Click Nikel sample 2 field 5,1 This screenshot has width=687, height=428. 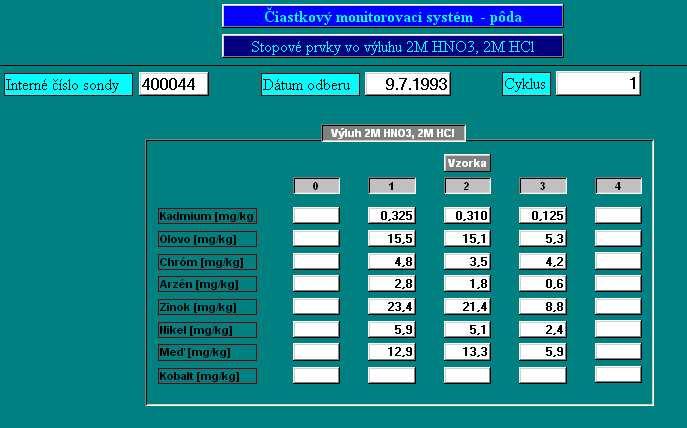tap(467, 329)
